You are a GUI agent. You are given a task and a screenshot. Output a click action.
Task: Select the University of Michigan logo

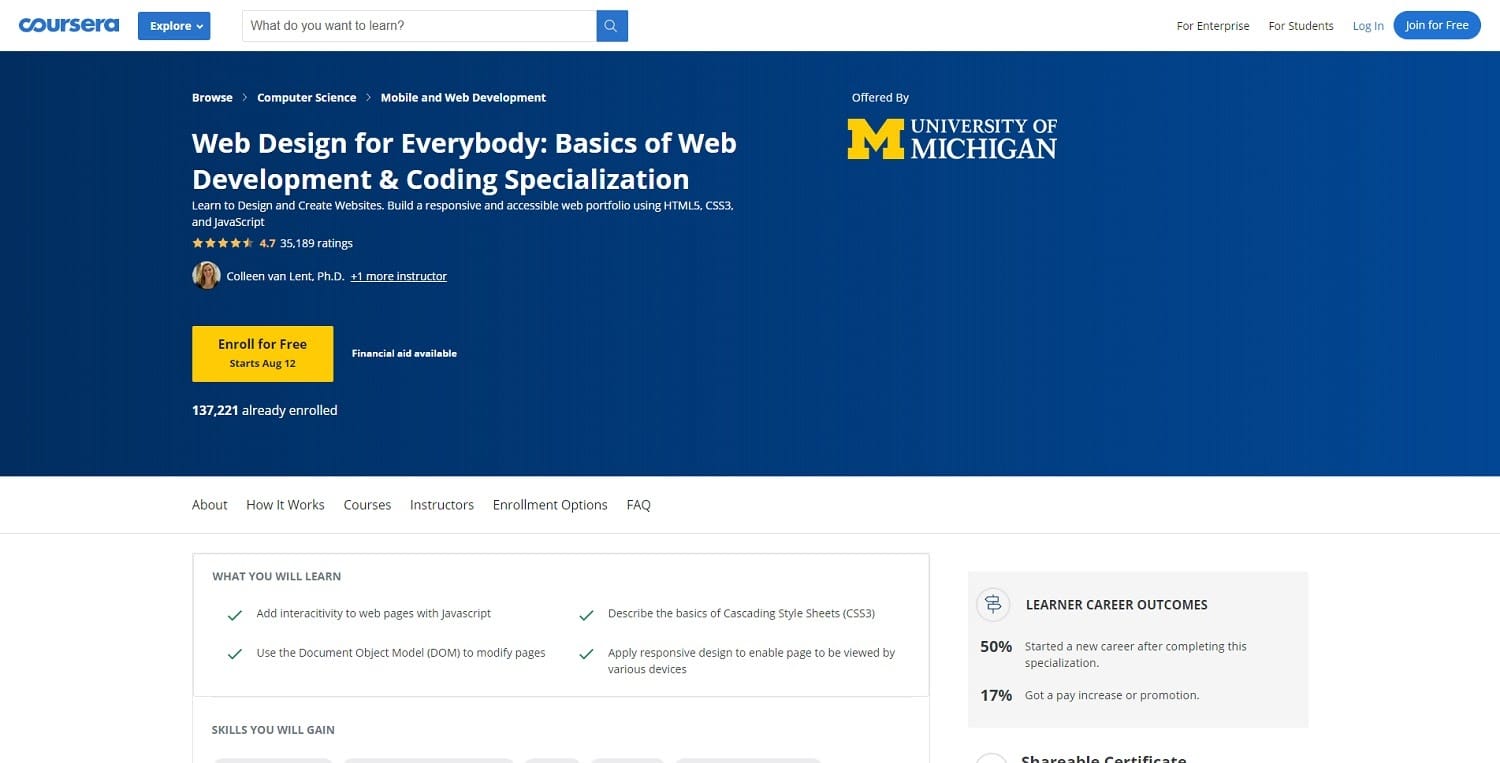tap(951, 138)
